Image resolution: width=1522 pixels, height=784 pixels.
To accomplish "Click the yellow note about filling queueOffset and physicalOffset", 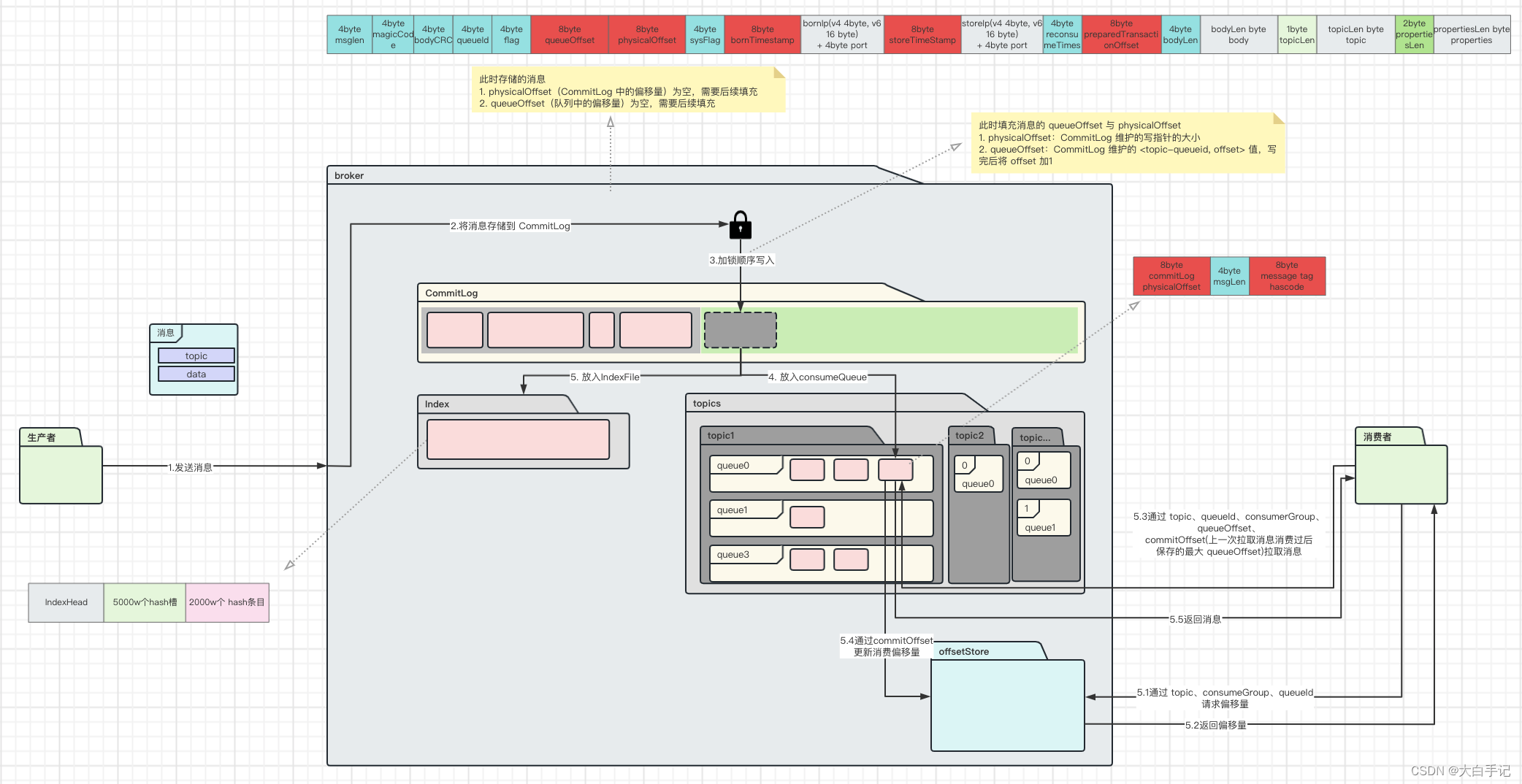I will 1128,142.
